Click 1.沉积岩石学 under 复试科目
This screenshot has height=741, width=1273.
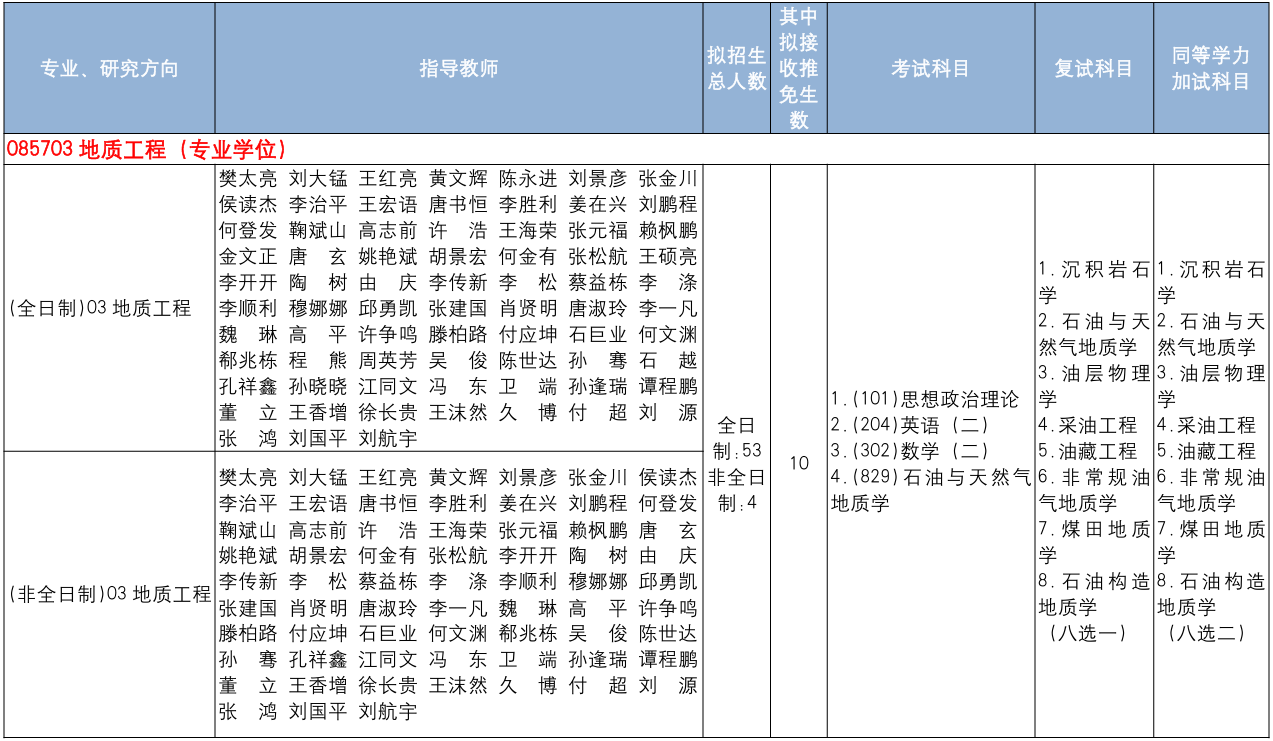1094,282
